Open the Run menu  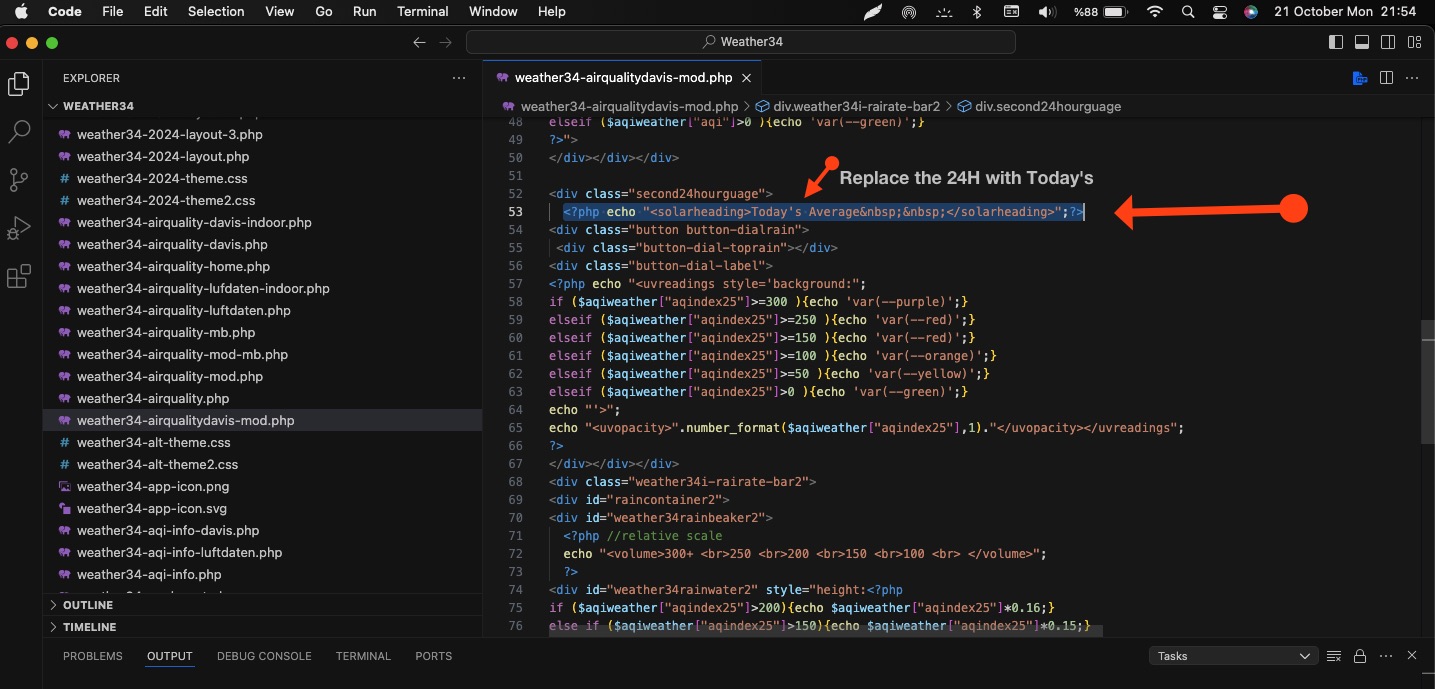[x=364, y=12]
